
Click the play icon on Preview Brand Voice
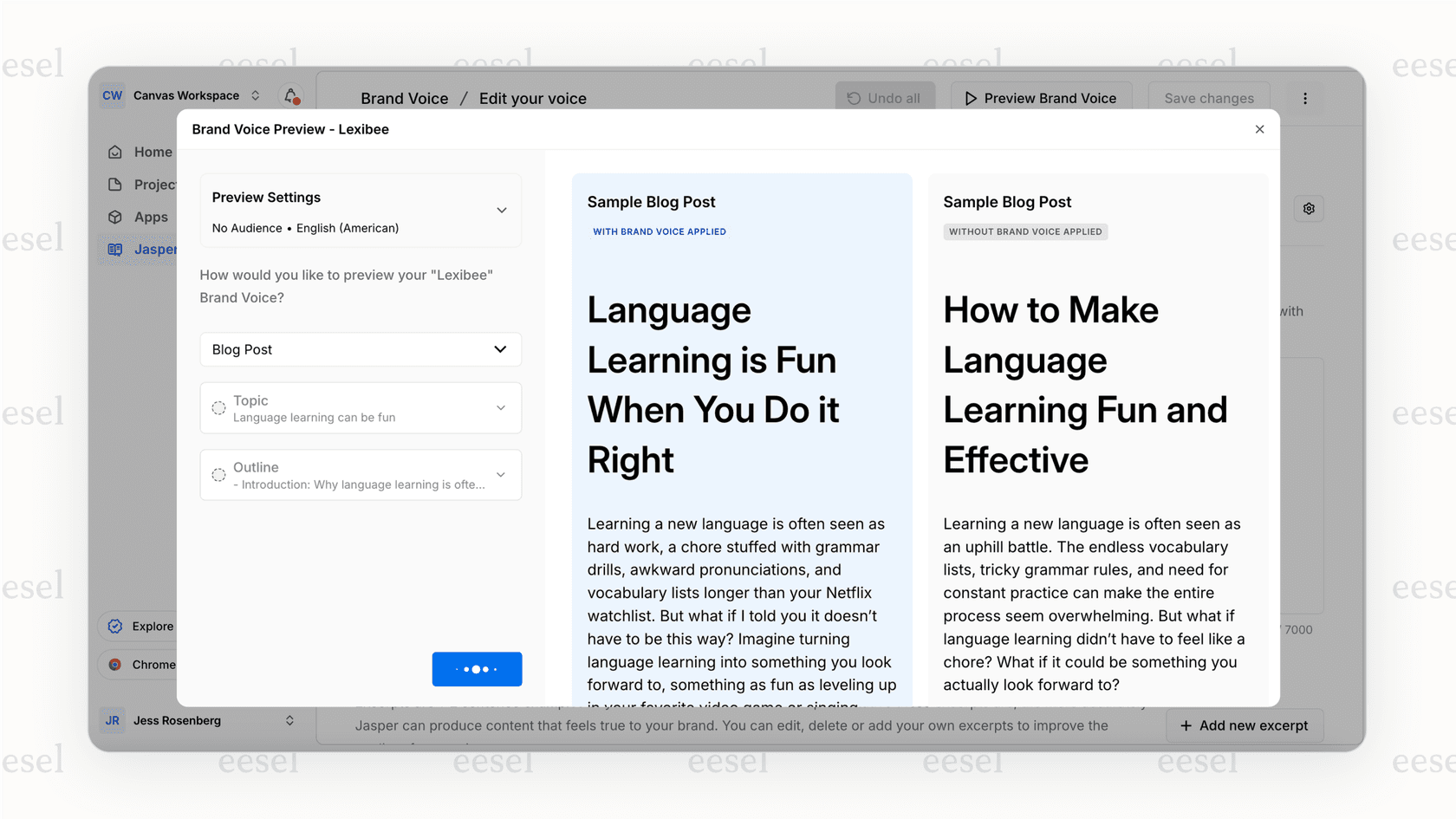[972, 97]
